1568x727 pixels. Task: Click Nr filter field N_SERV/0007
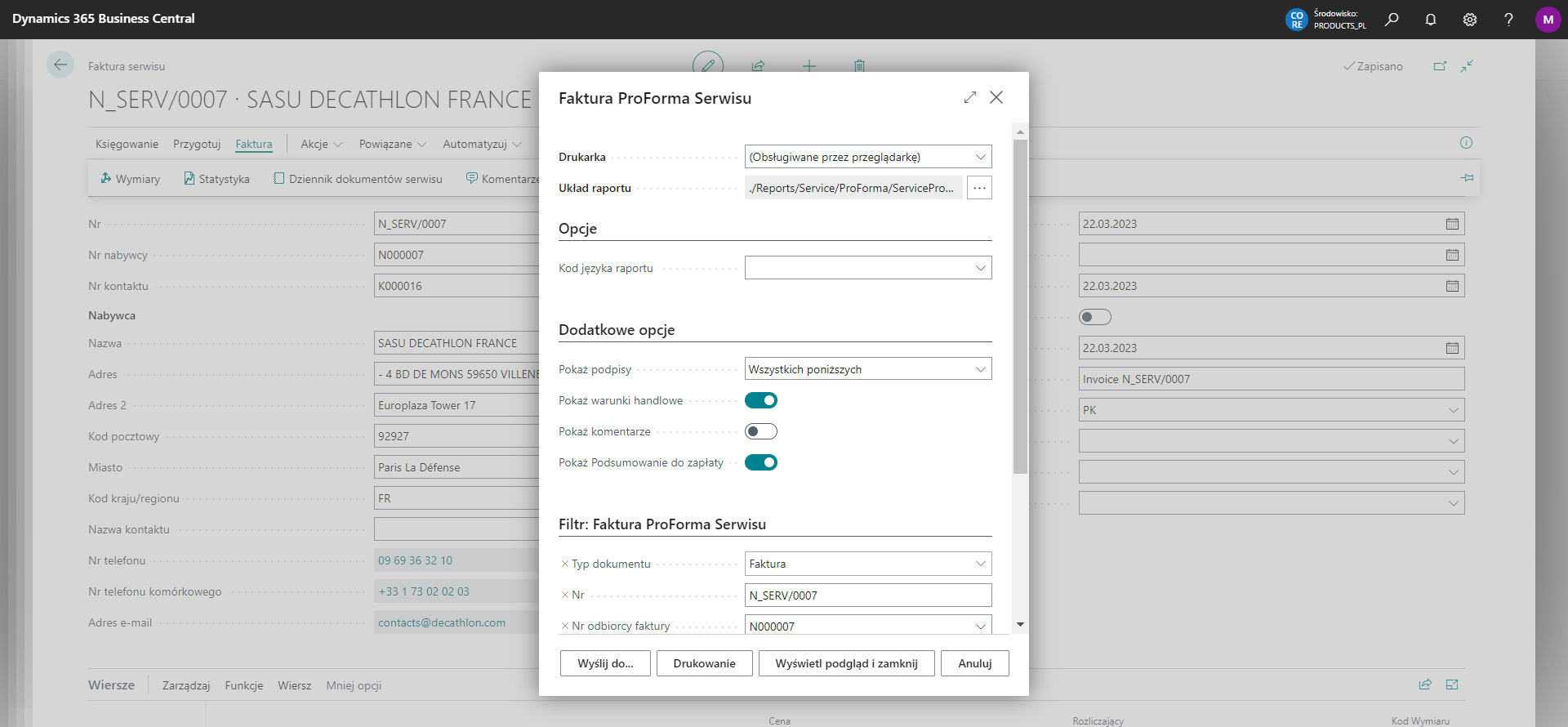[868, 595]
